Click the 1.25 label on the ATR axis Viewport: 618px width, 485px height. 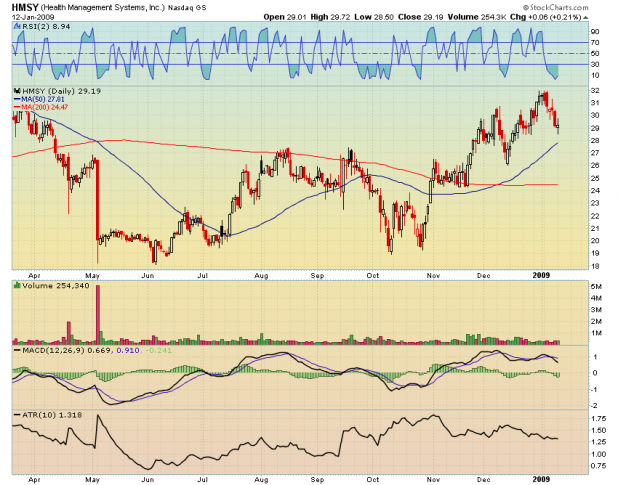(599, 442)
